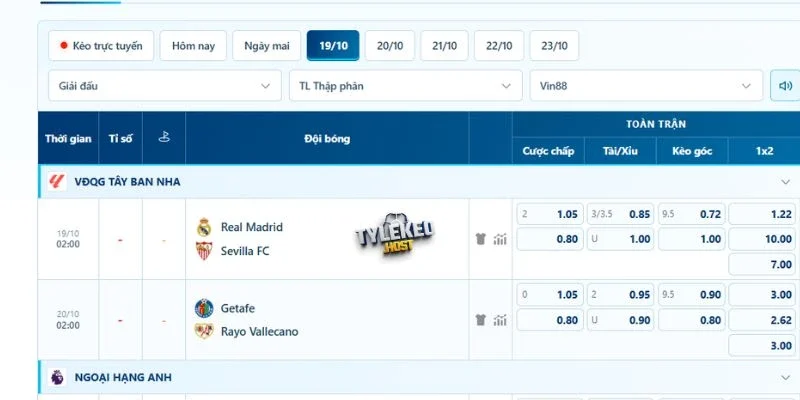Open the Vin88 bookmaker dropdown

(x=646, y=86)
